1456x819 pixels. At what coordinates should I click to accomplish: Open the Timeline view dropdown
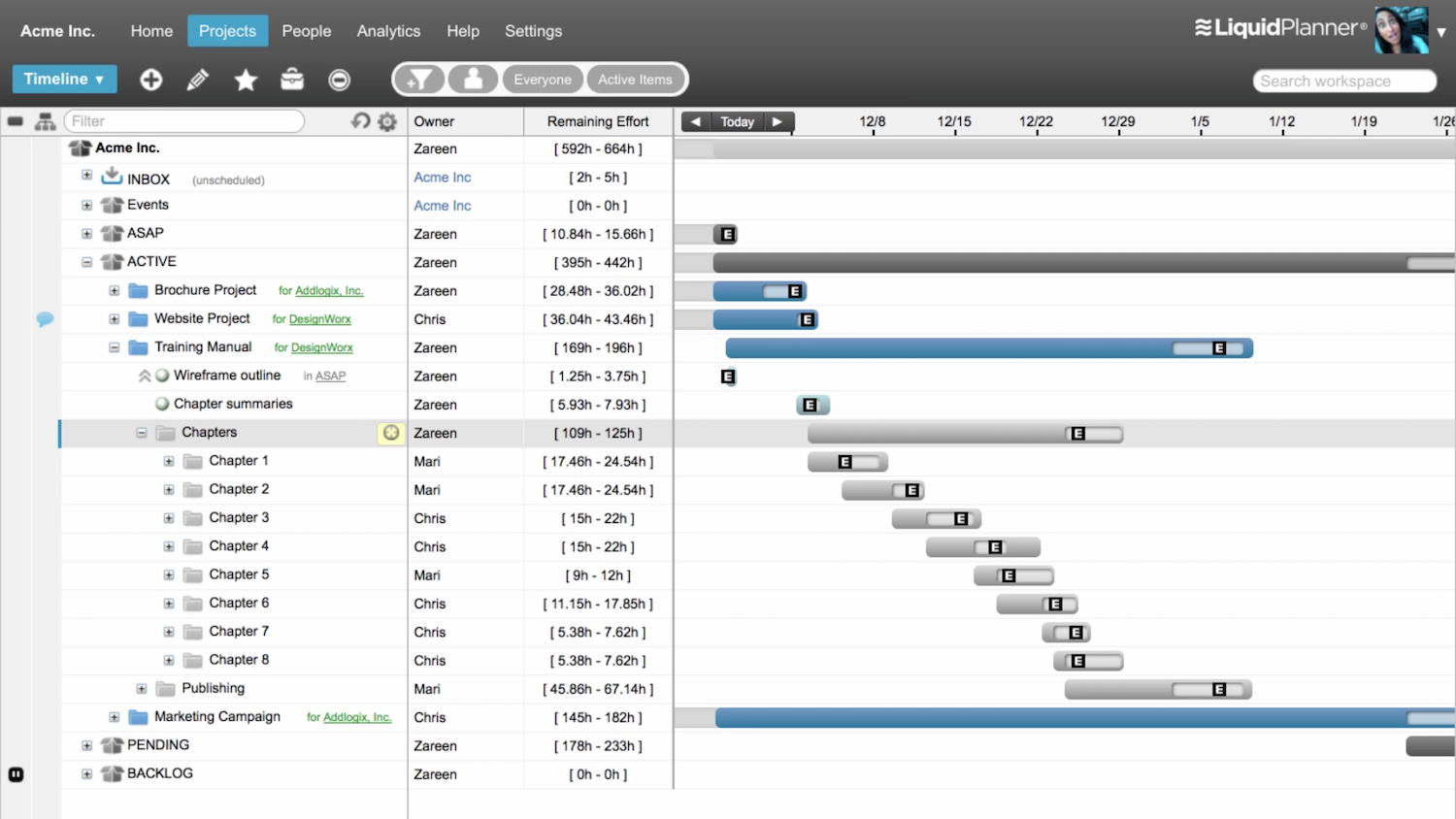point(64,79)
